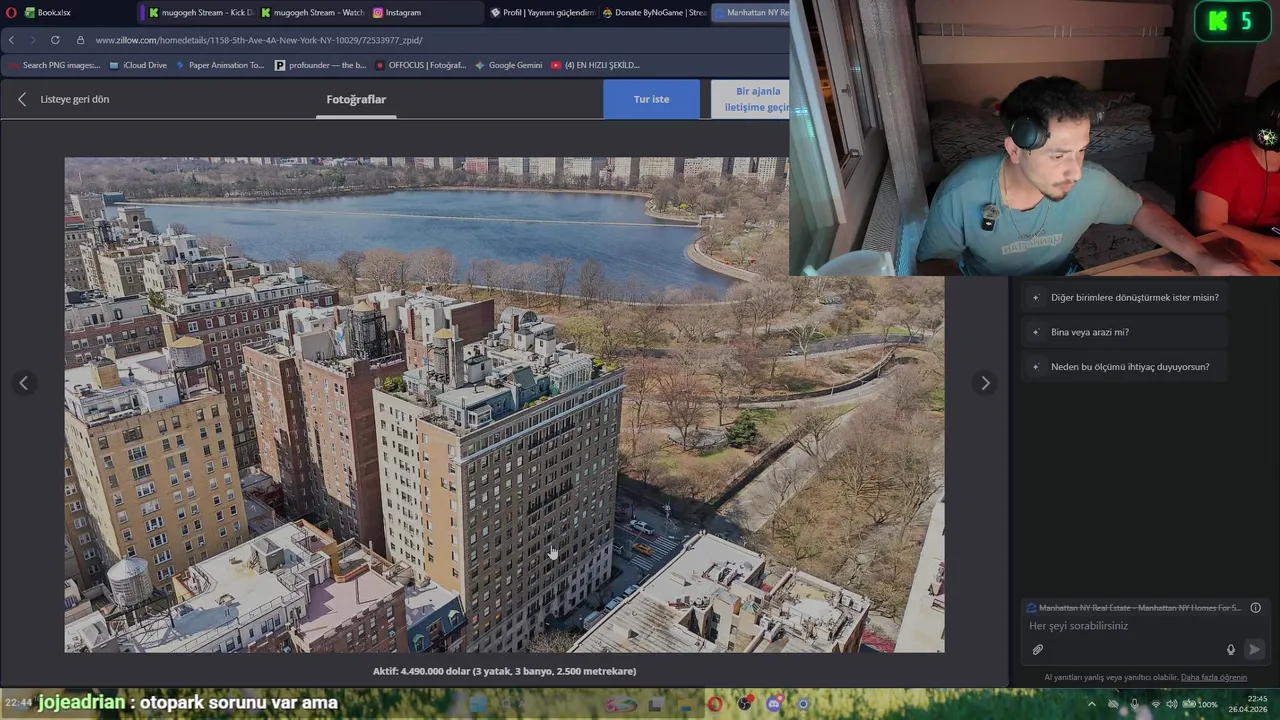This screenshot has height=720, width=1280.
Task: Open profounder bookmark
Action: click(x=321, y=65)
